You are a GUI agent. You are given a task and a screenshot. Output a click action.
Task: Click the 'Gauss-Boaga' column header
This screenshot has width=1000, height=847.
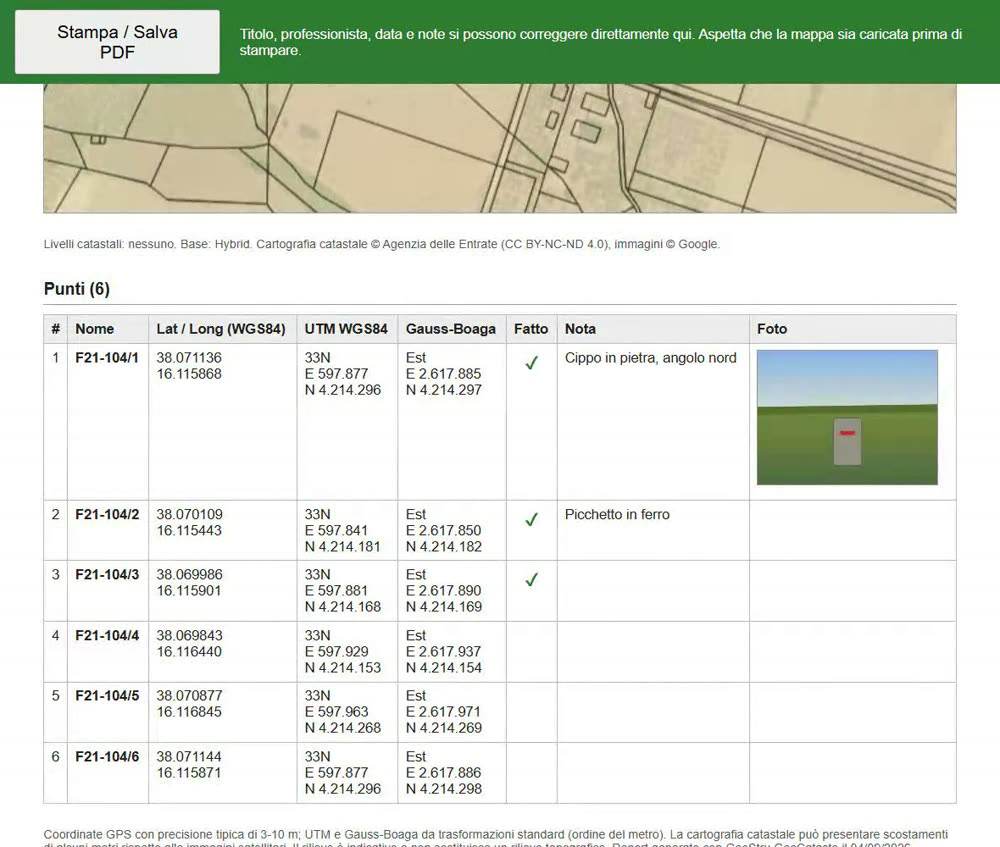pos(451,329)
